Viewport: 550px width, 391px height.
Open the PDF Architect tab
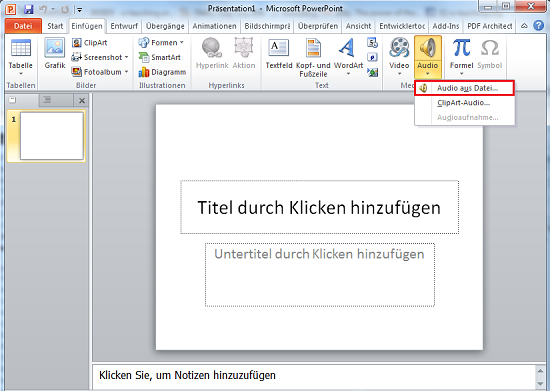pos(490,26)
